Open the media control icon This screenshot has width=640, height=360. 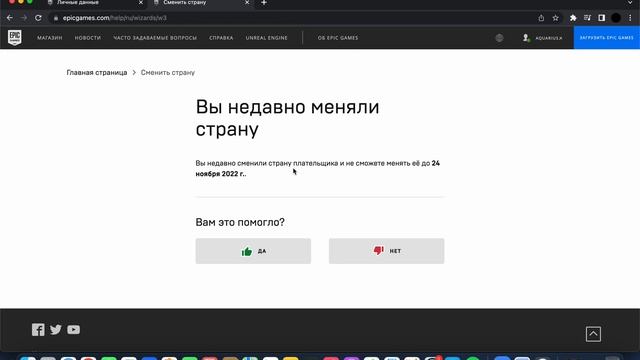coord(587,18)
